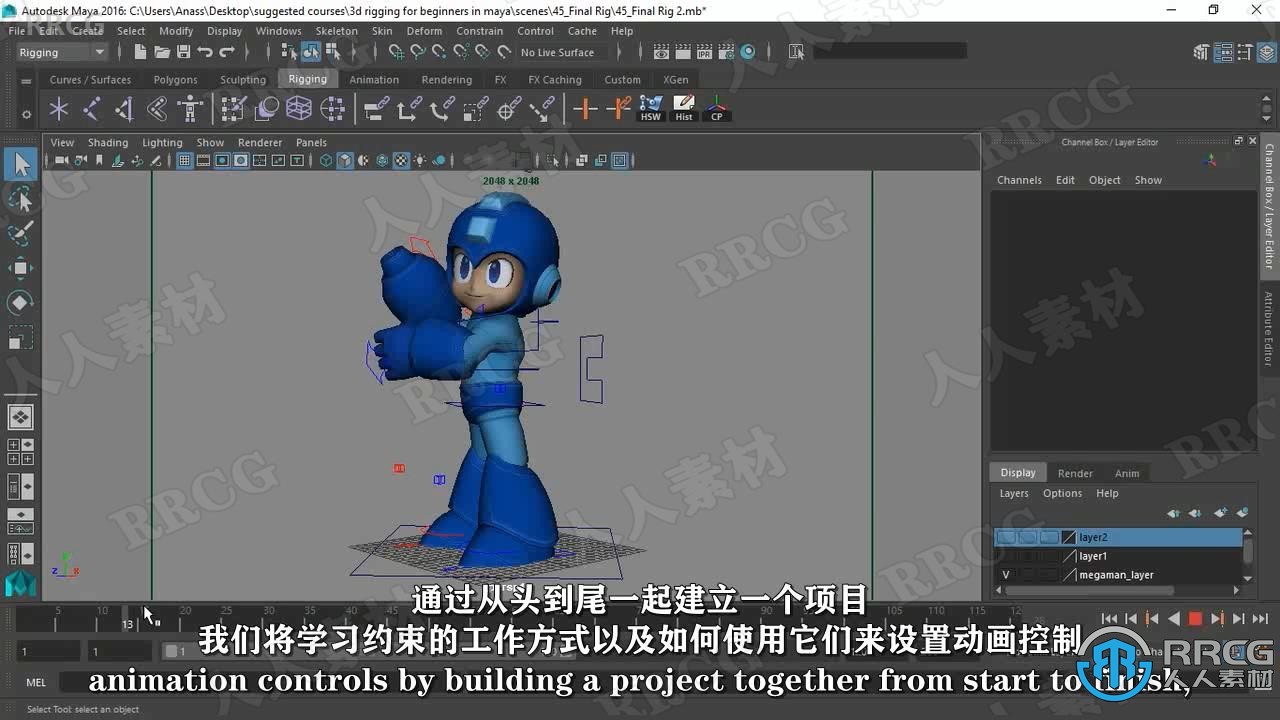The width and height of the screenshot is (1280, 720).
Task: Toggle viewport grid display button
Action: (x=184, y=160)
